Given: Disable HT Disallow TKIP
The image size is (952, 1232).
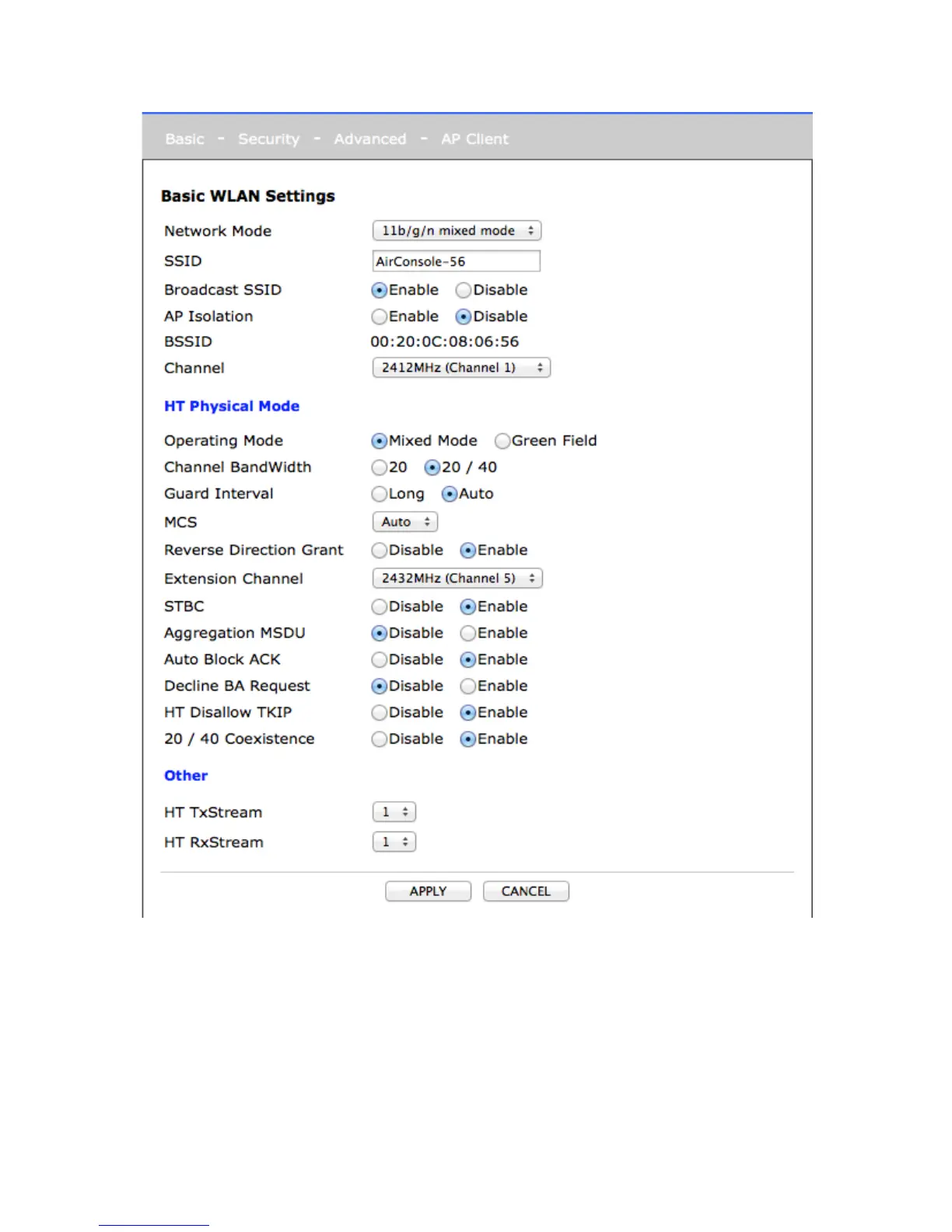Looking at the screenshot, I should [379, 712].
